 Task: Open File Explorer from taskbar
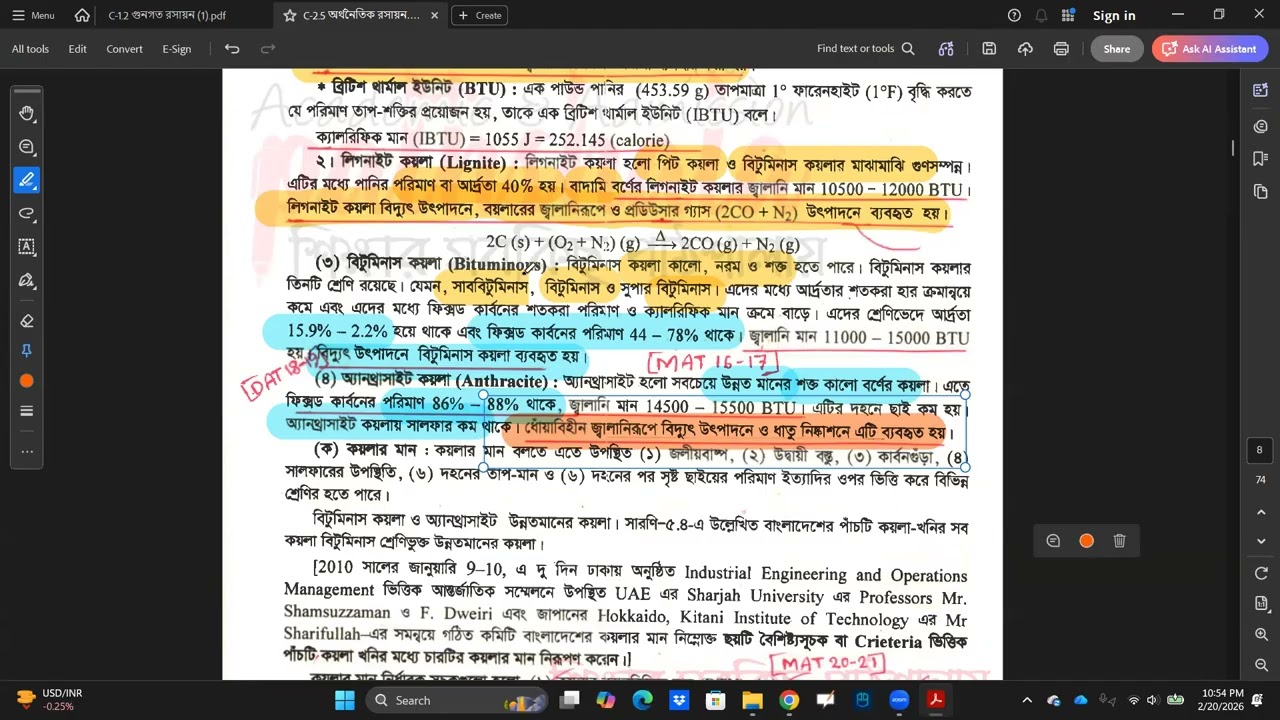click(752, 700)
